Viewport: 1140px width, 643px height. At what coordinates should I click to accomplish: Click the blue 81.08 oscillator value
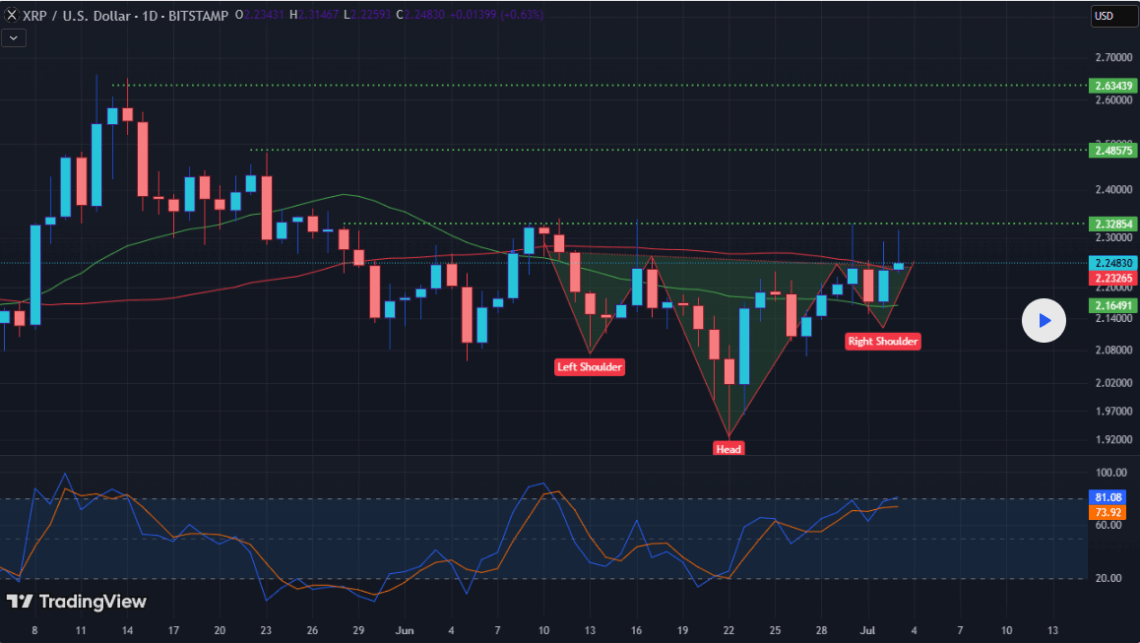coord(1107,498)
